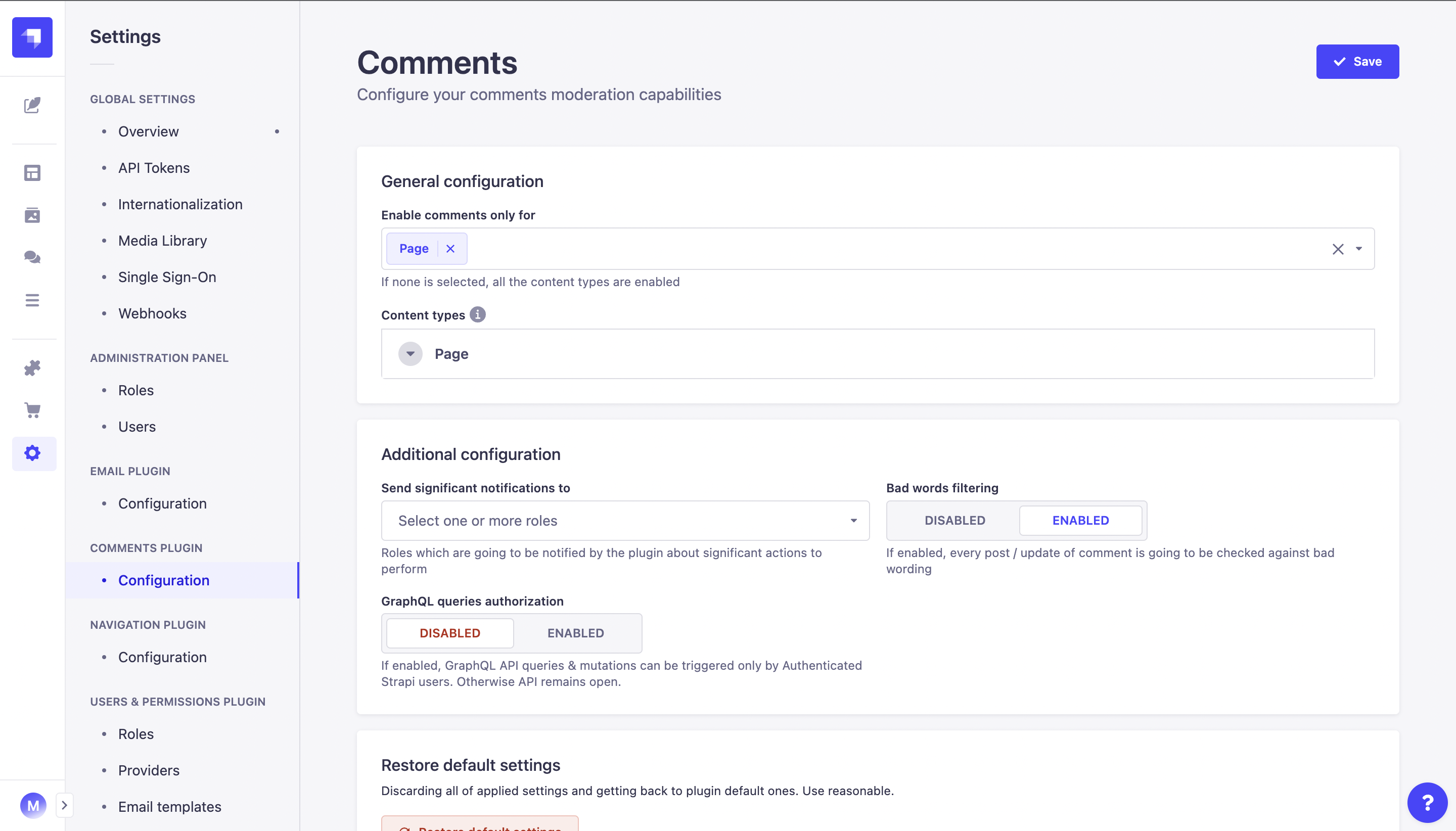Open Webhooks settings page
Screen dimensions: 1456x831
[x=152, y=313]
